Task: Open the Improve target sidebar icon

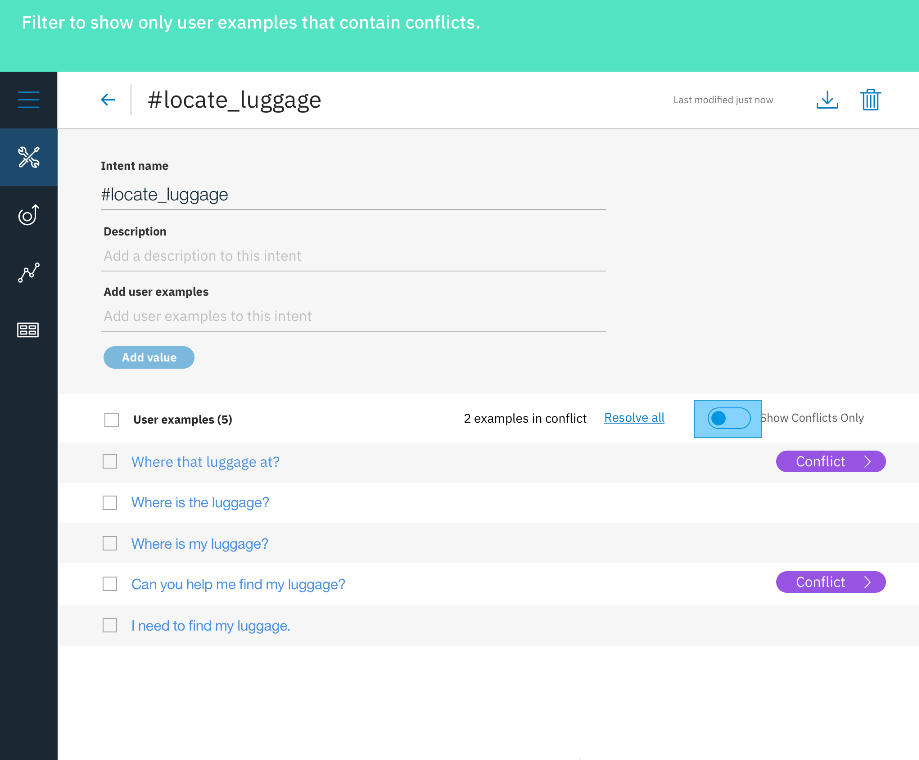Action: pos(28,215)
